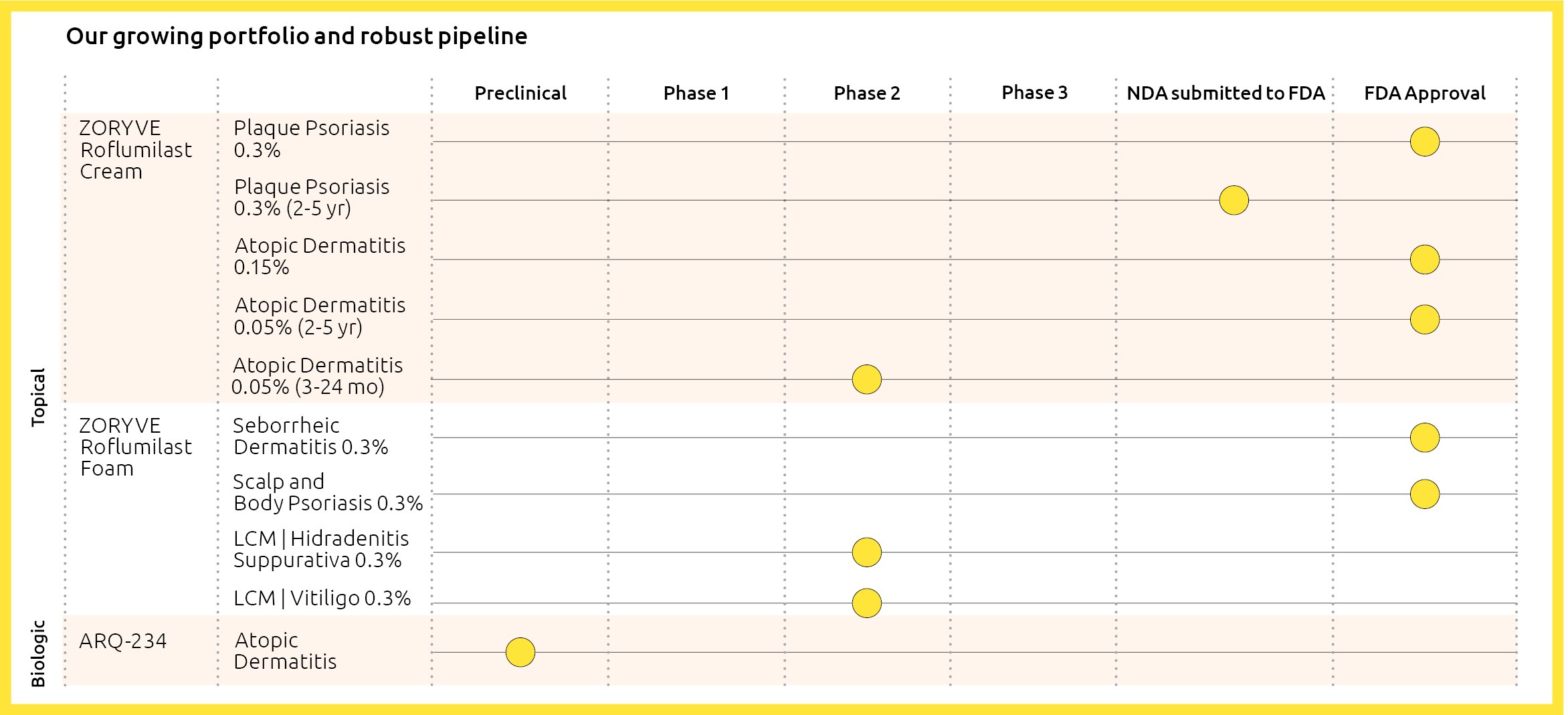
Task: Select the Preclinical column header
Action: [520, 93]
